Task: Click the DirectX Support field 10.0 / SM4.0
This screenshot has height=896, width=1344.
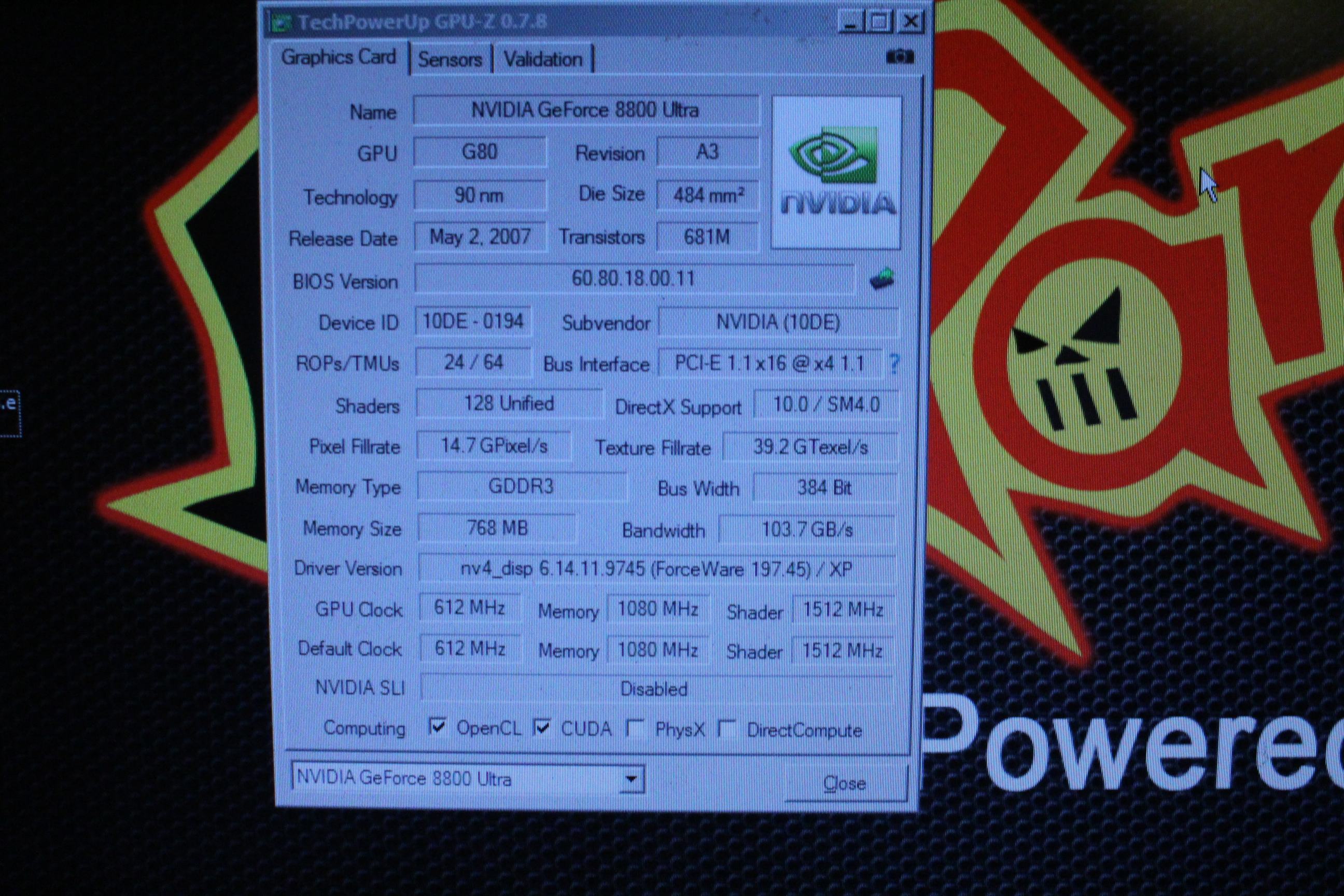Action: [827, 405]
